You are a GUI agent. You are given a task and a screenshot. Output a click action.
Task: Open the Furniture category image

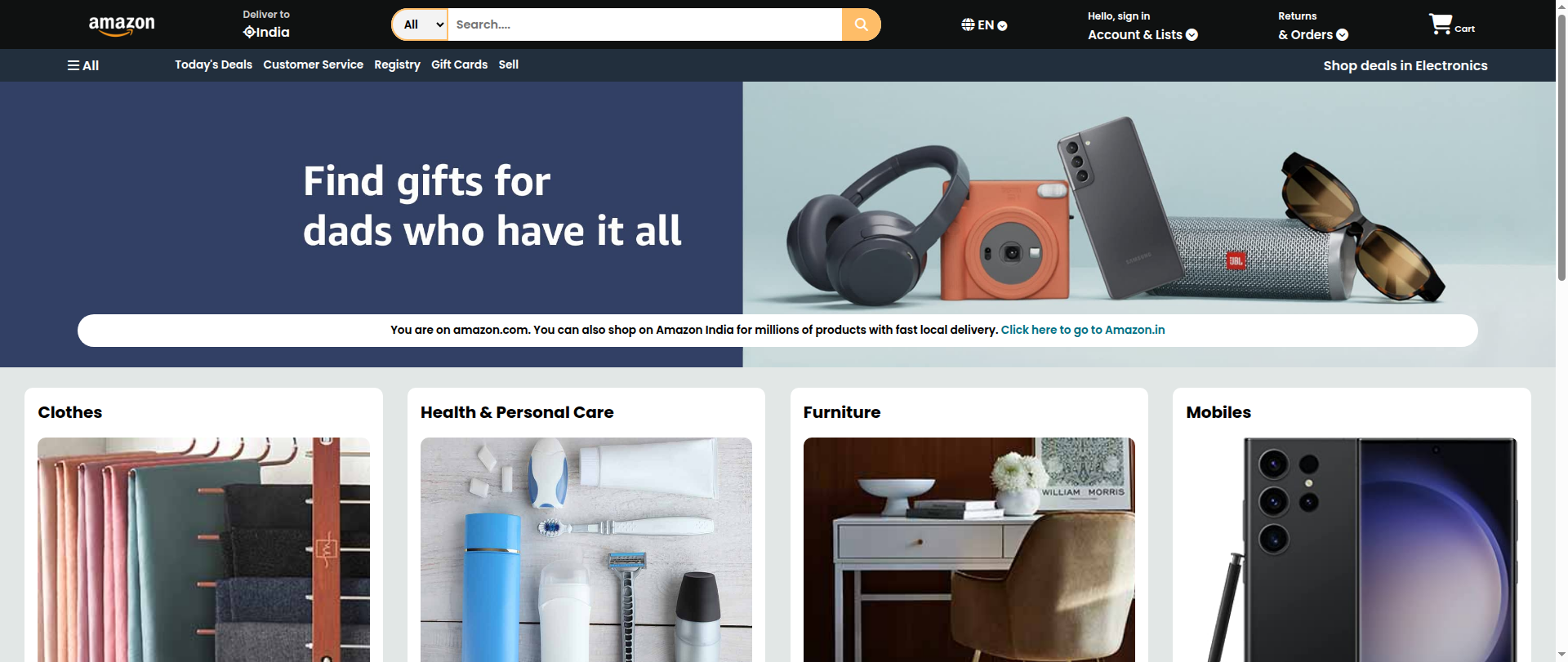click(969, 549)
